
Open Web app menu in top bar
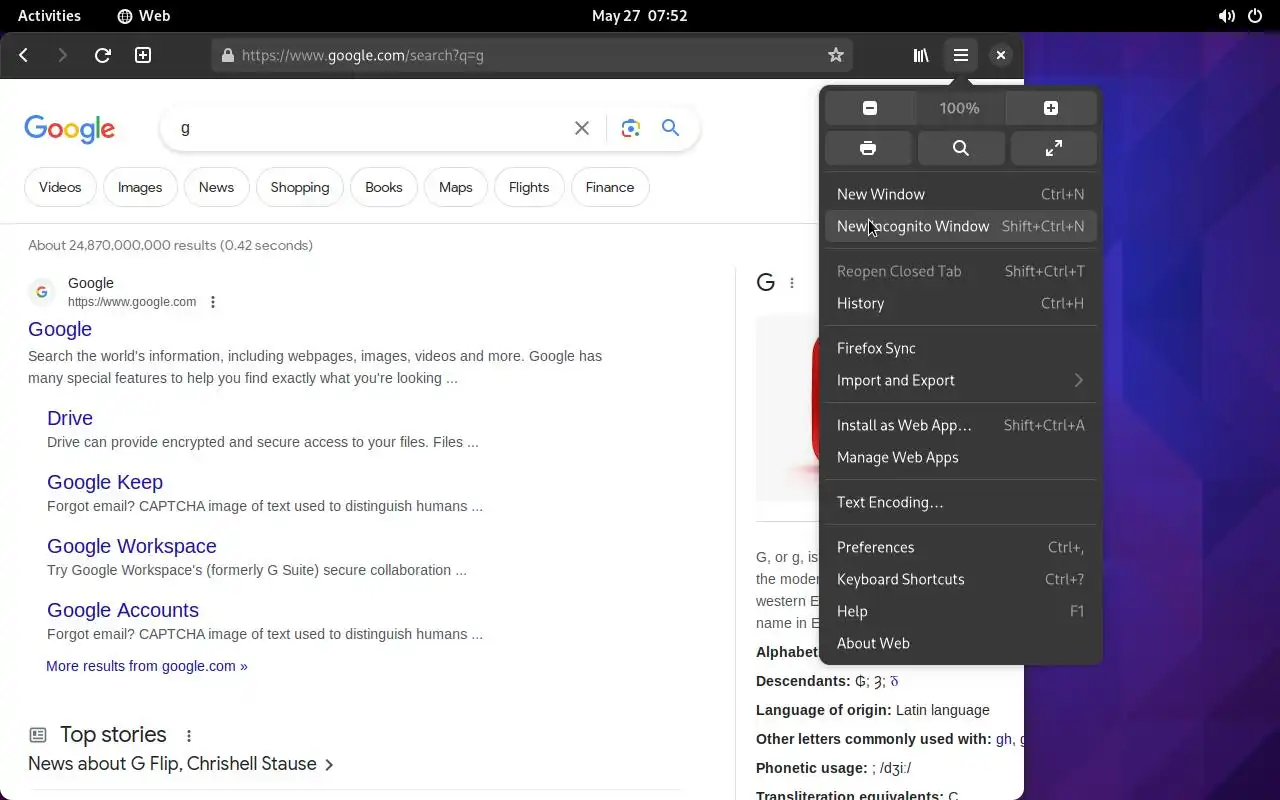coord(144,16)
